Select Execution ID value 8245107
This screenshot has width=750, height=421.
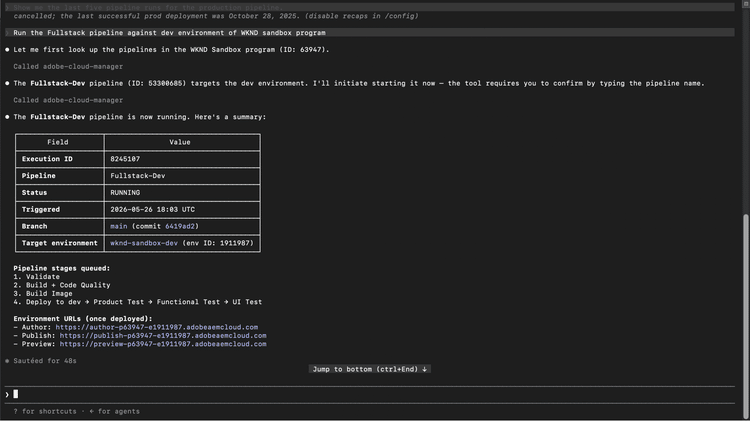125,159
